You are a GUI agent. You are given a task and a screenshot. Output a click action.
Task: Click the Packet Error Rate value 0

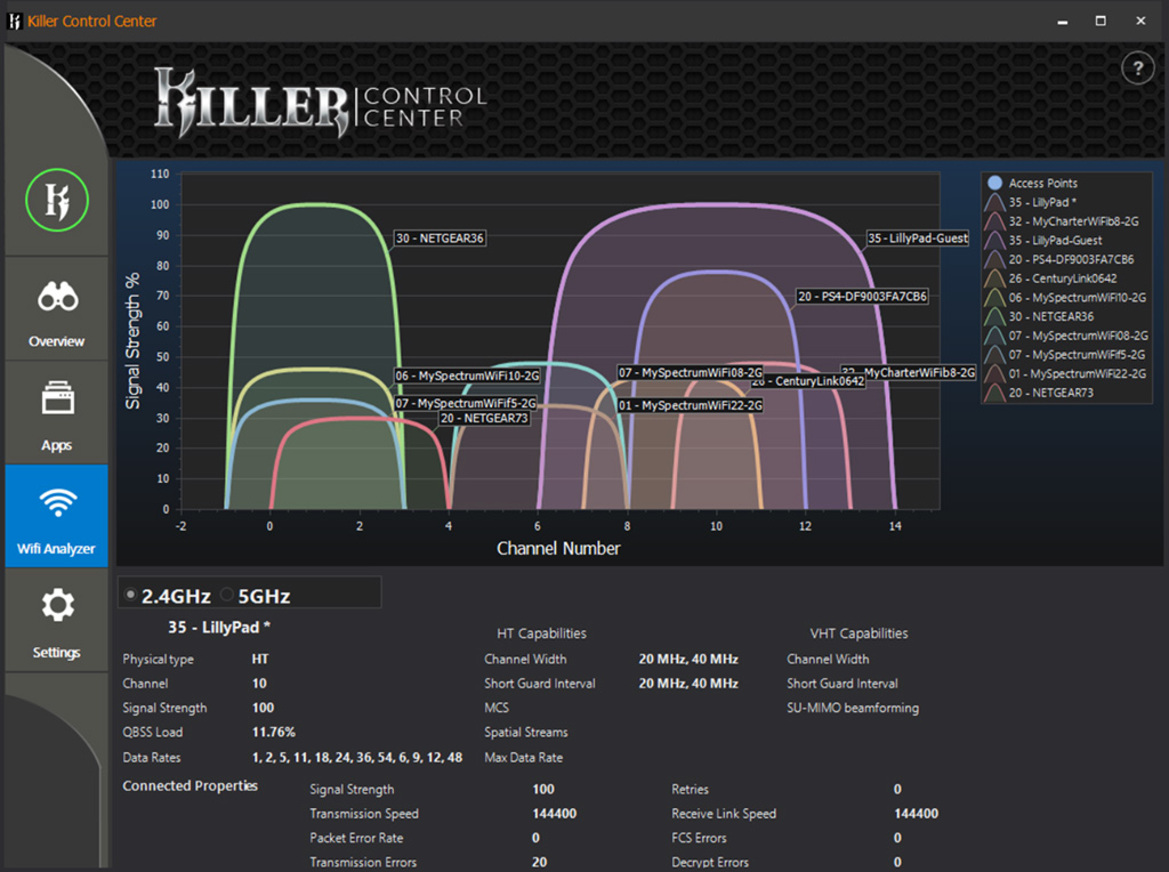point(536,838)
